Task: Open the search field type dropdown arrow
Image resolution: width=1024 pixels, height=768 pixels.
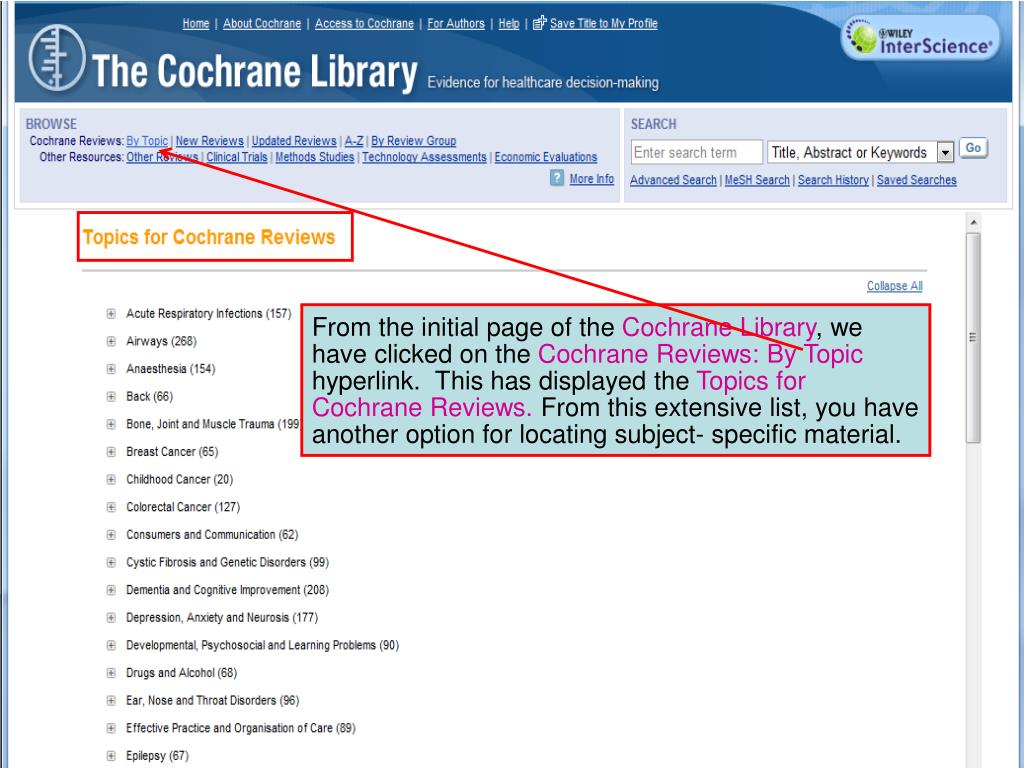Action: (x=945, y=153)
